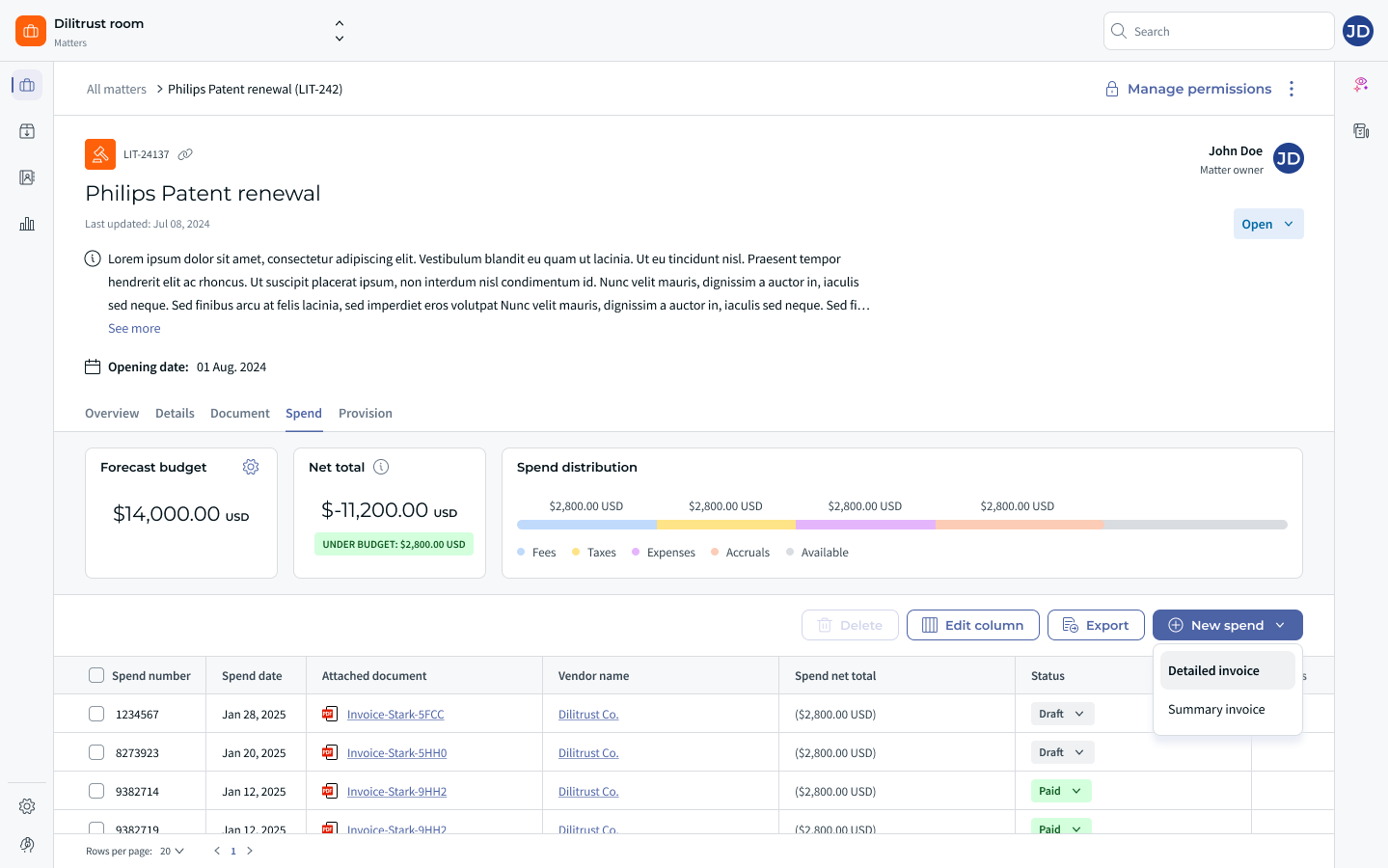The width and height of the screenshot is (1388, 868).
Task: Toggle the select-all Spend number checkbox
Action: tap(96, 675)
